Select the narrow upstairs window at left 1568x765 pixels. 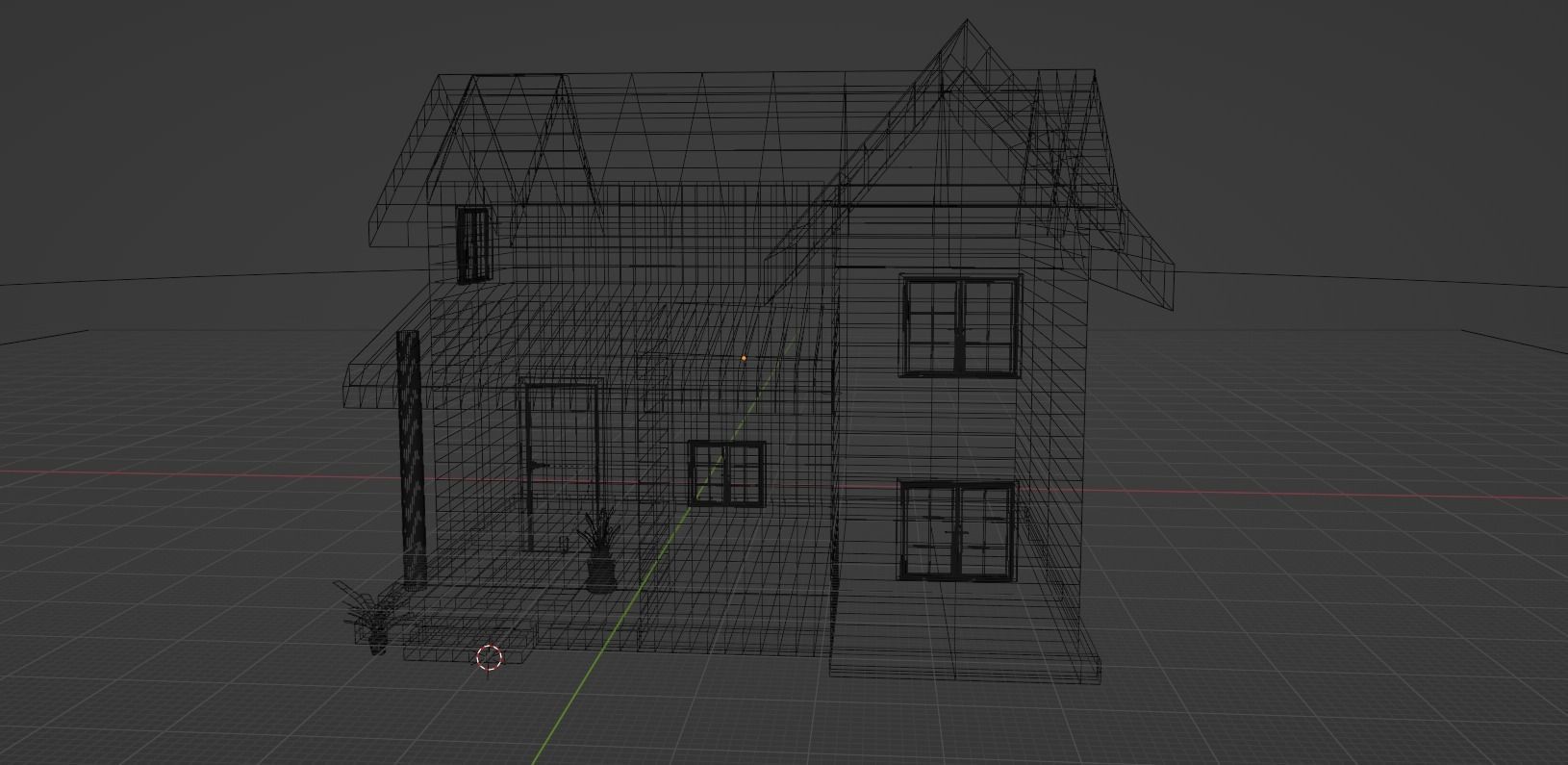click(473, 244)
